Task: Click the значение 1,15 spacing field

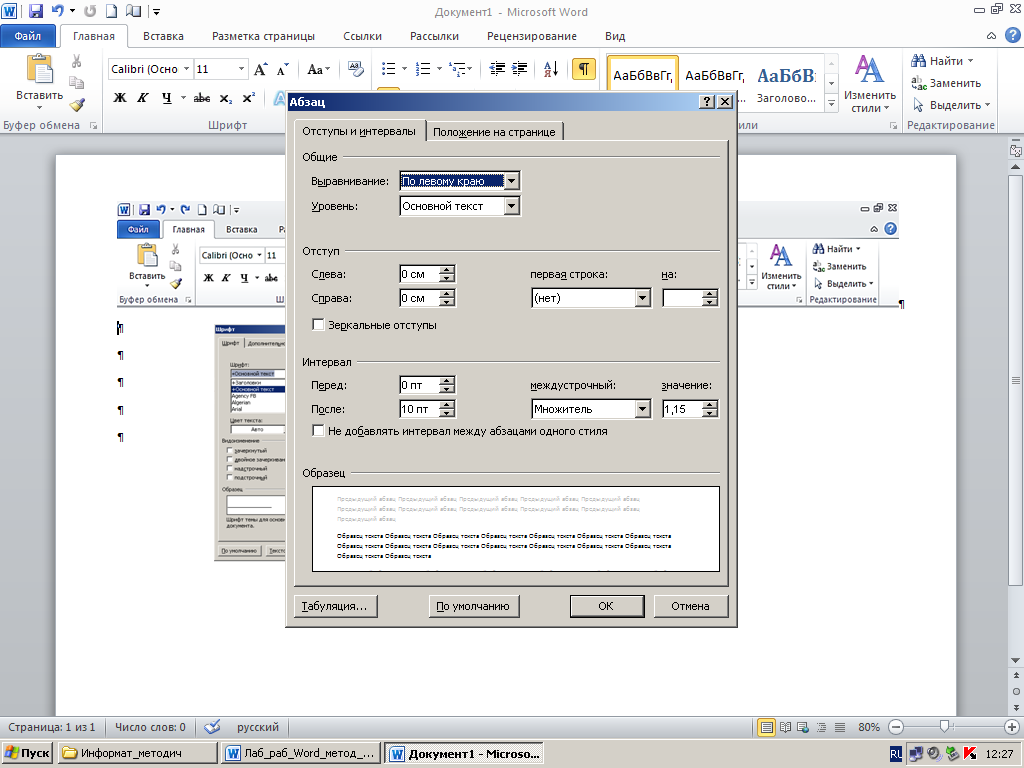Action: point(682,409)
